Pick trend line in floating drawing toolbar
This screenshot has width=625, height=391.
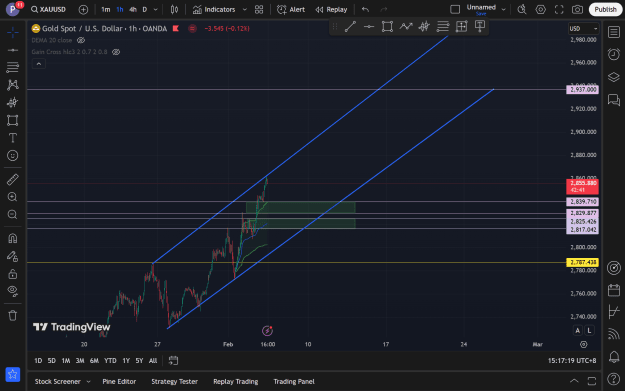pyautogui.click(x=350, y=27)
